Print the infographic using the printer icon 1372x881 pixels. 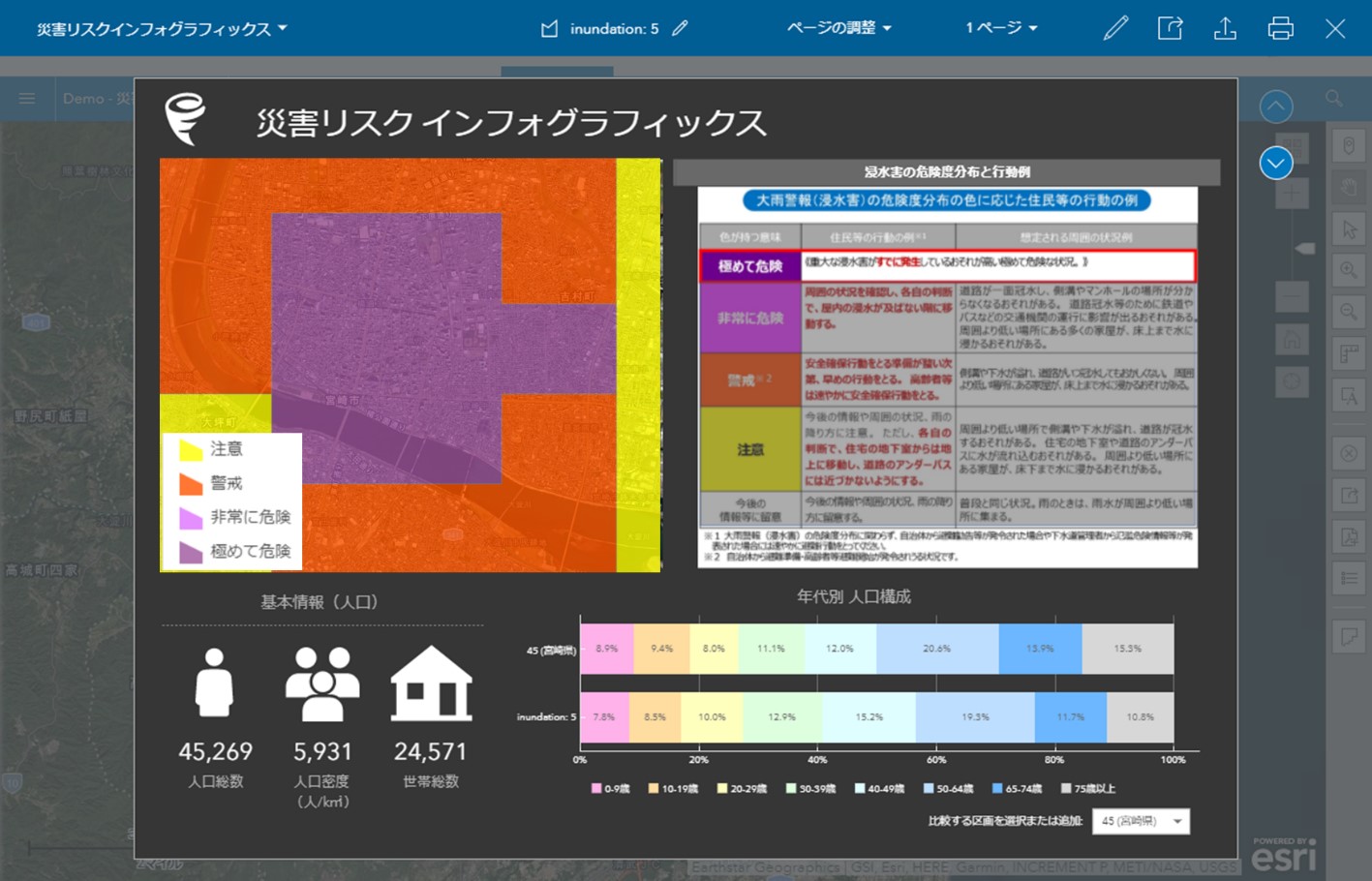1280,28
